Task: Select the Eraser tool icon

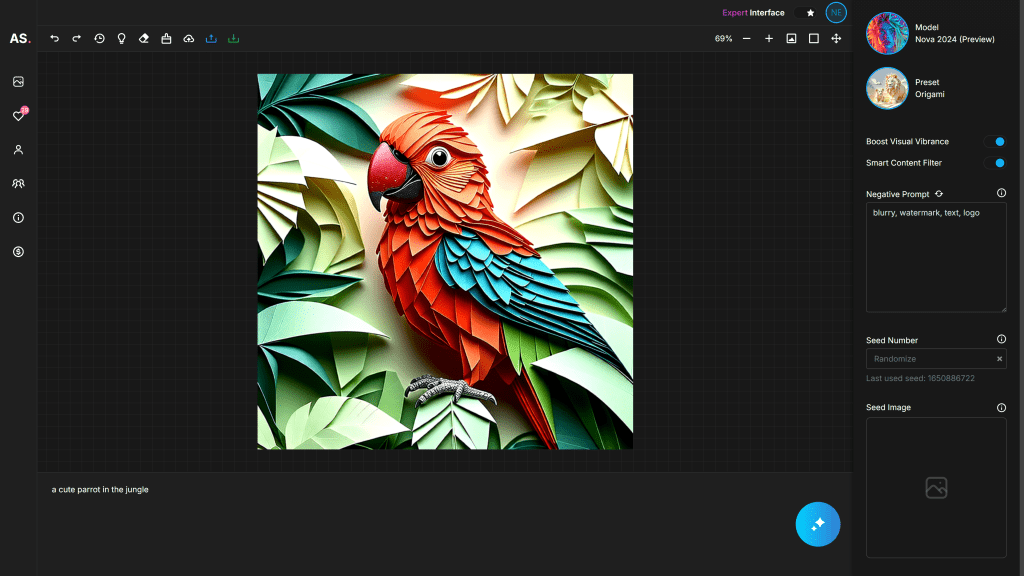Action: pyautogui.click(x=143, y=39)
